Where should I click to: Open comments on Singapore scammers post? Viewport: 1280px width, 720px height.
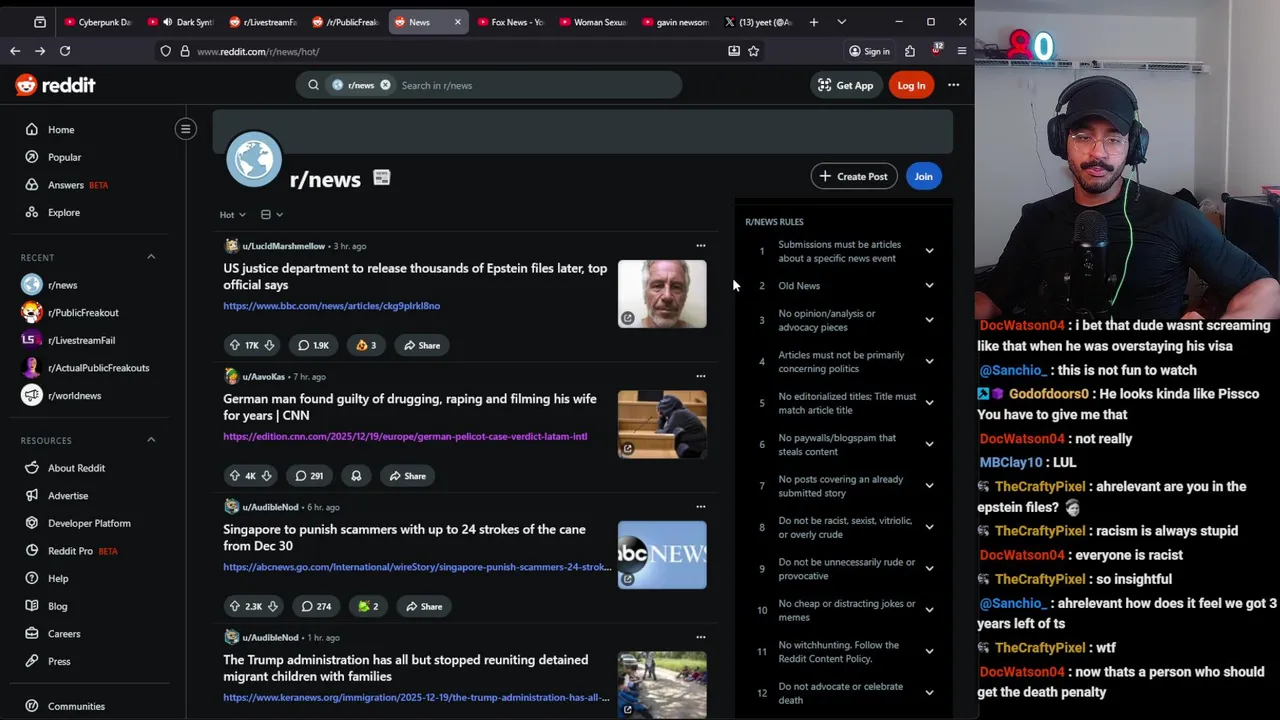[x=316, y=606]
